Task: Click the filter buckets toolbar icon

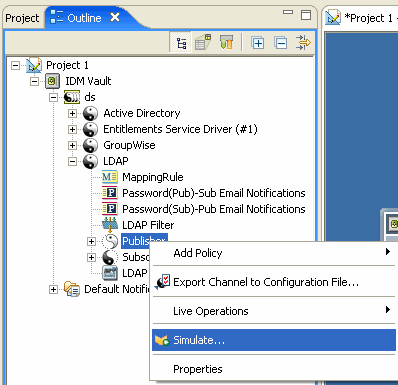Action: [x=227, y=42]
